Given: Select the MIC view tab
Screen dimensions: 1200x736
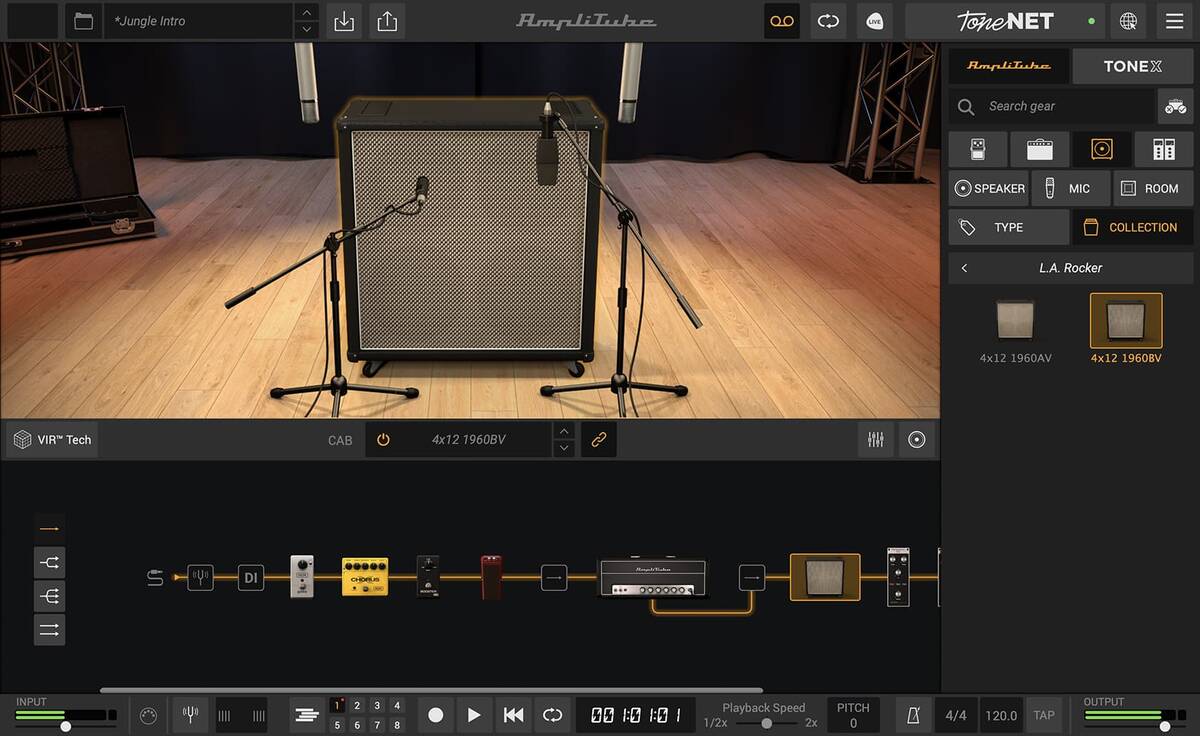Looking at the screenshot, I should coord(1071,188).
